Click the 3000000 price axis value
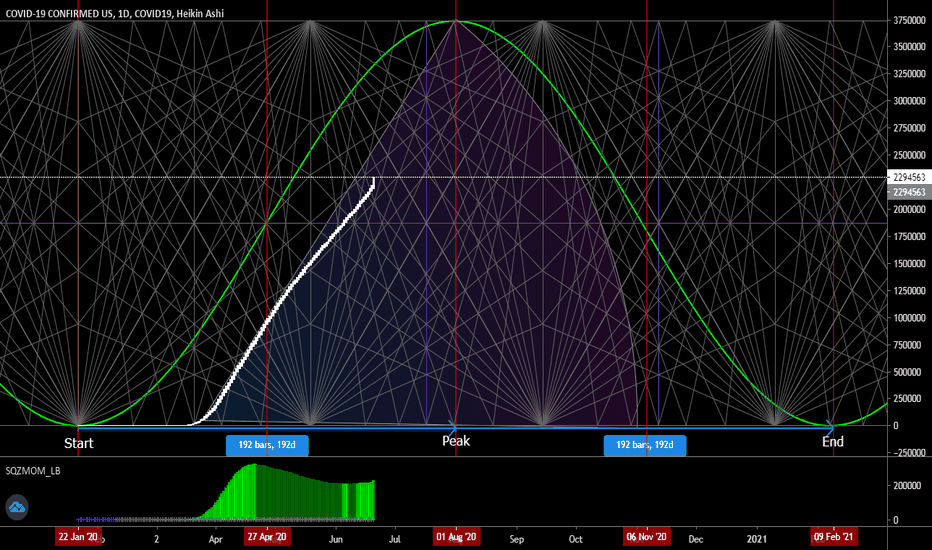 tap(909, 101)
